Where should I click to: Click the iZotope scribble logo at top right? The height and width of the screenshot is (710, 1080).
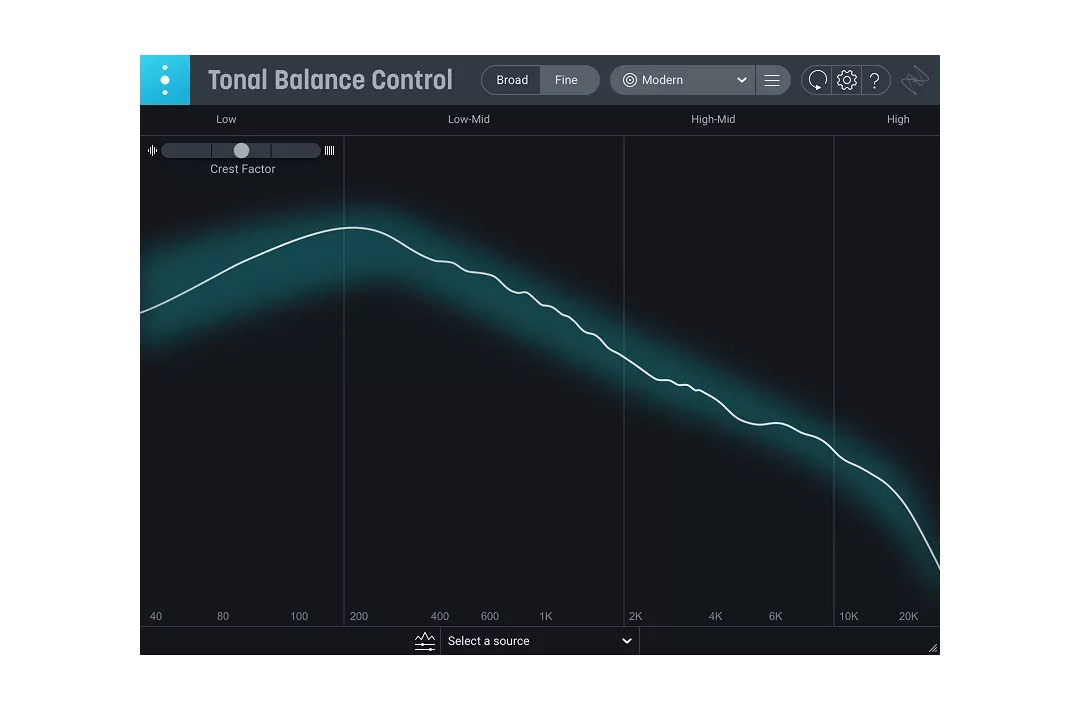[x=915, y=80]
